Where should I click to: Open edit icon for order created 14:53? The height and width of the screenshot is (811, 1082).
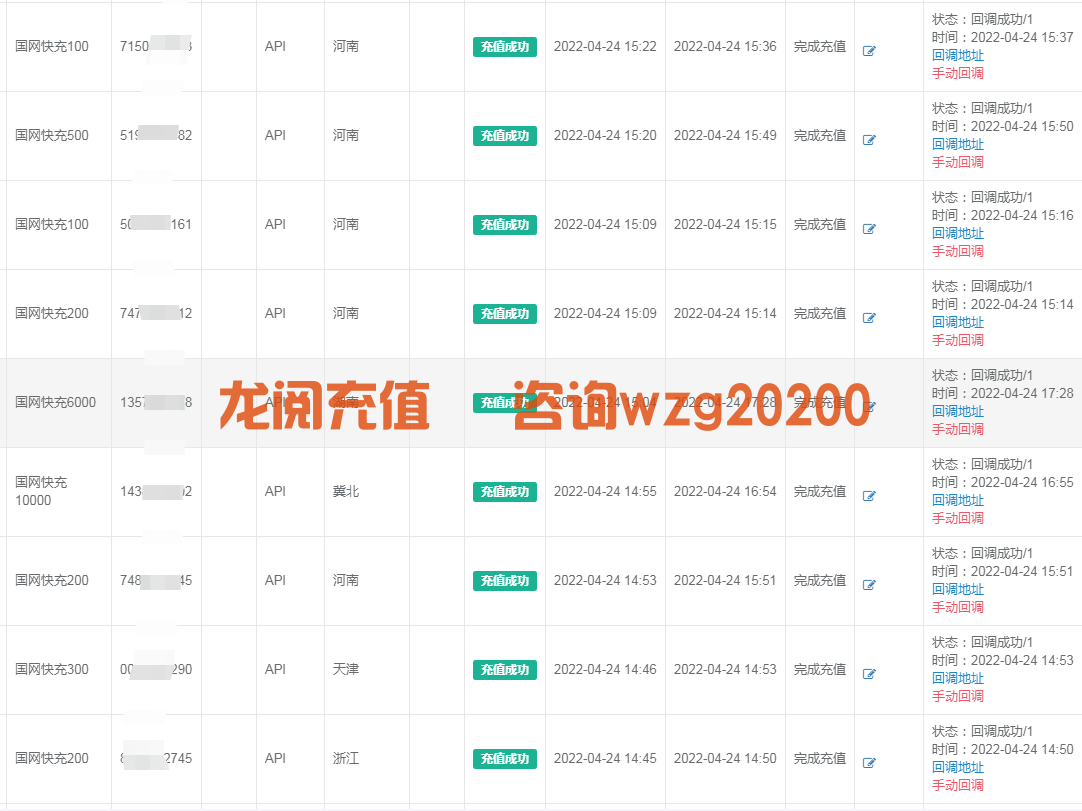[869, 585]
